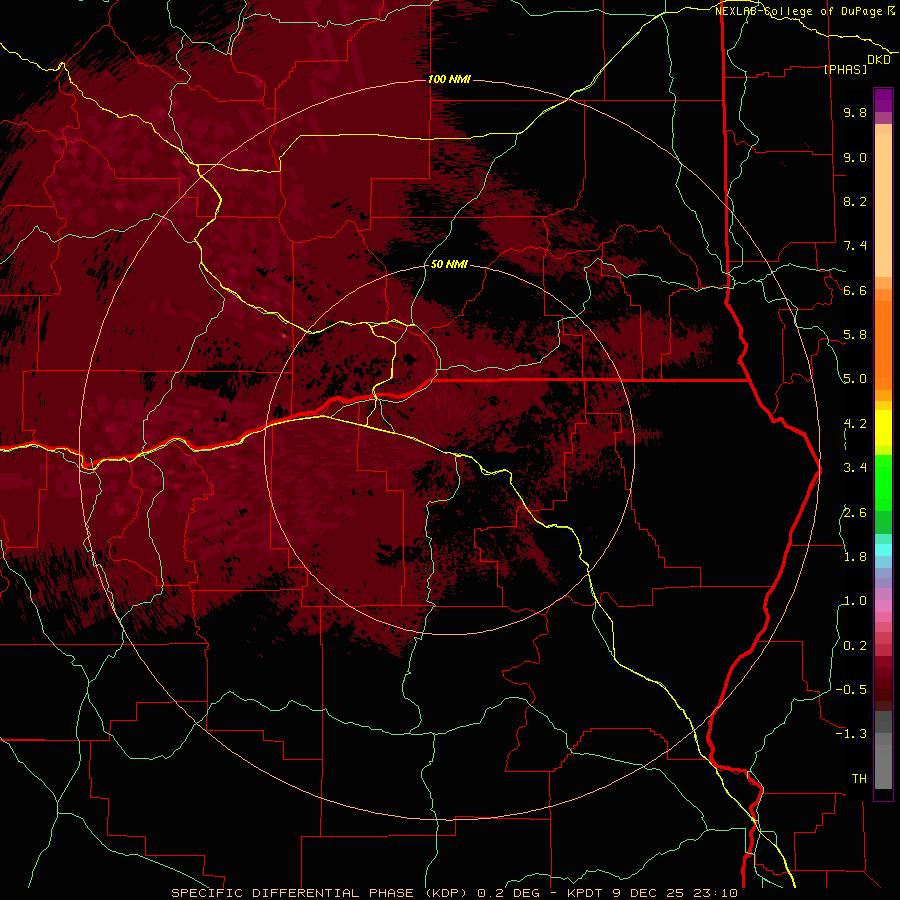Select the 5.8 legend value
This screenshot has width=900, height=900.
pos(855,335)
